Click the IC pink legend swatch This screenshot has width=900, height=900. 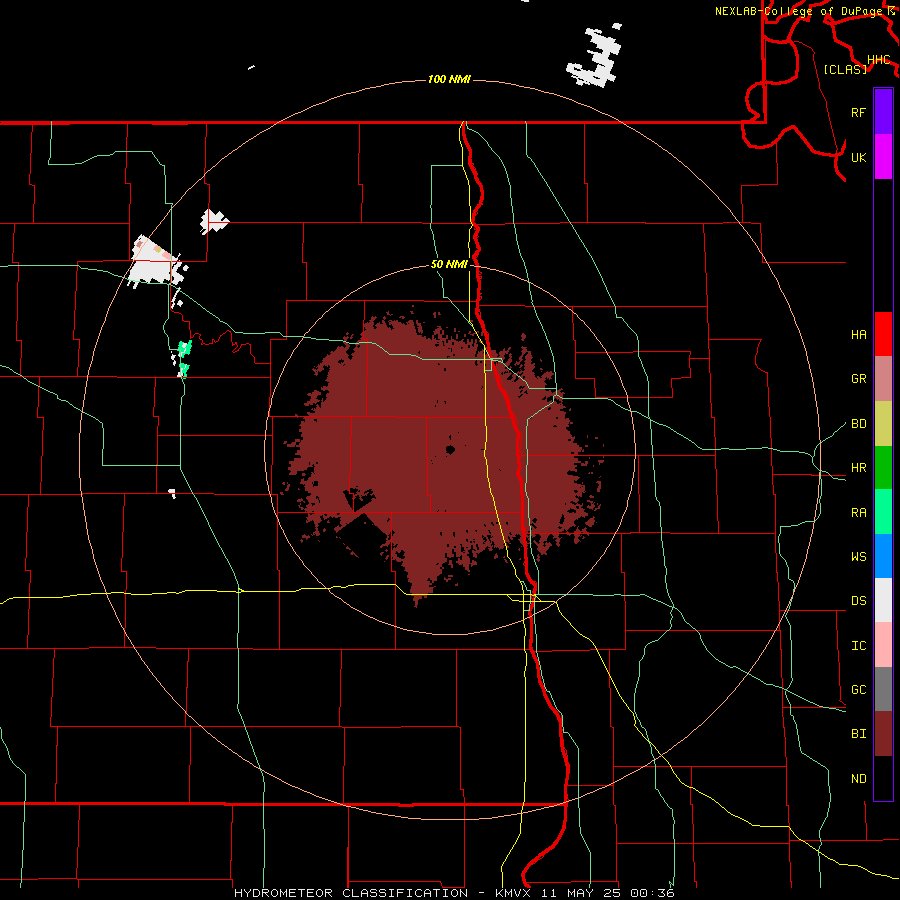pos(883,645)
